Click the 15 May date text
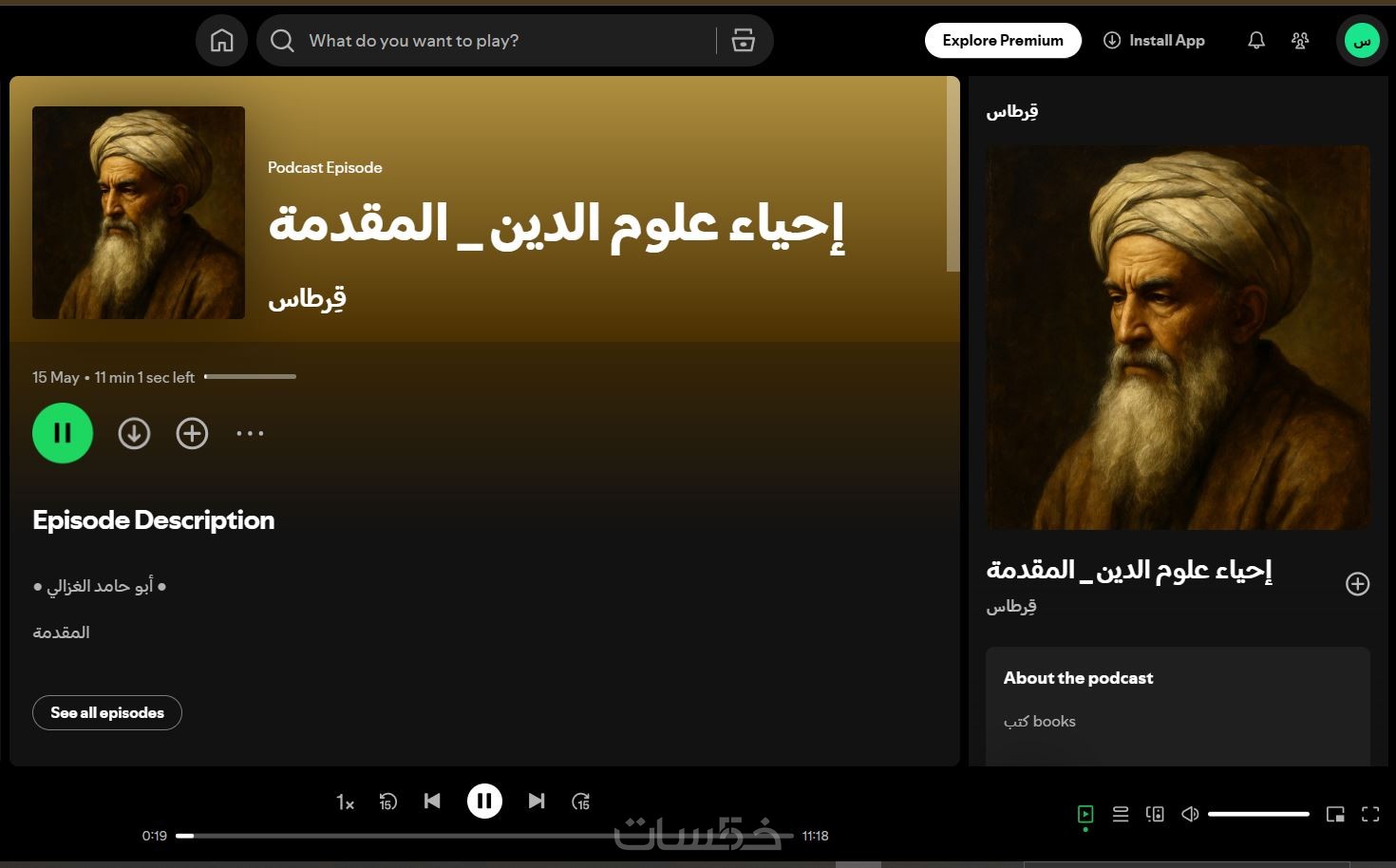 [x=56, y=377]
